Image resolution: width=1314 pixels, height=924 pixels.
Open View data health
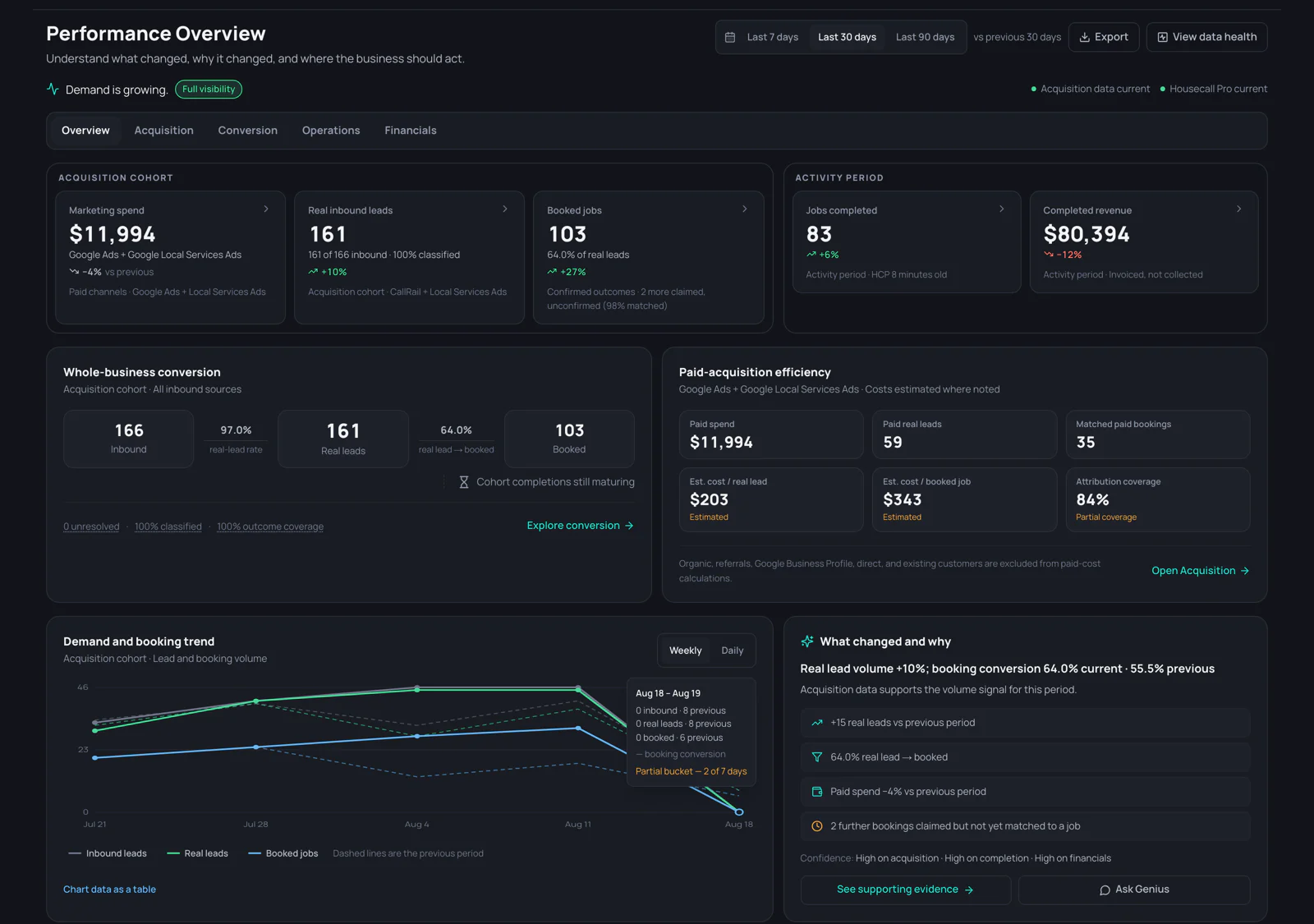pos(1206,37)
